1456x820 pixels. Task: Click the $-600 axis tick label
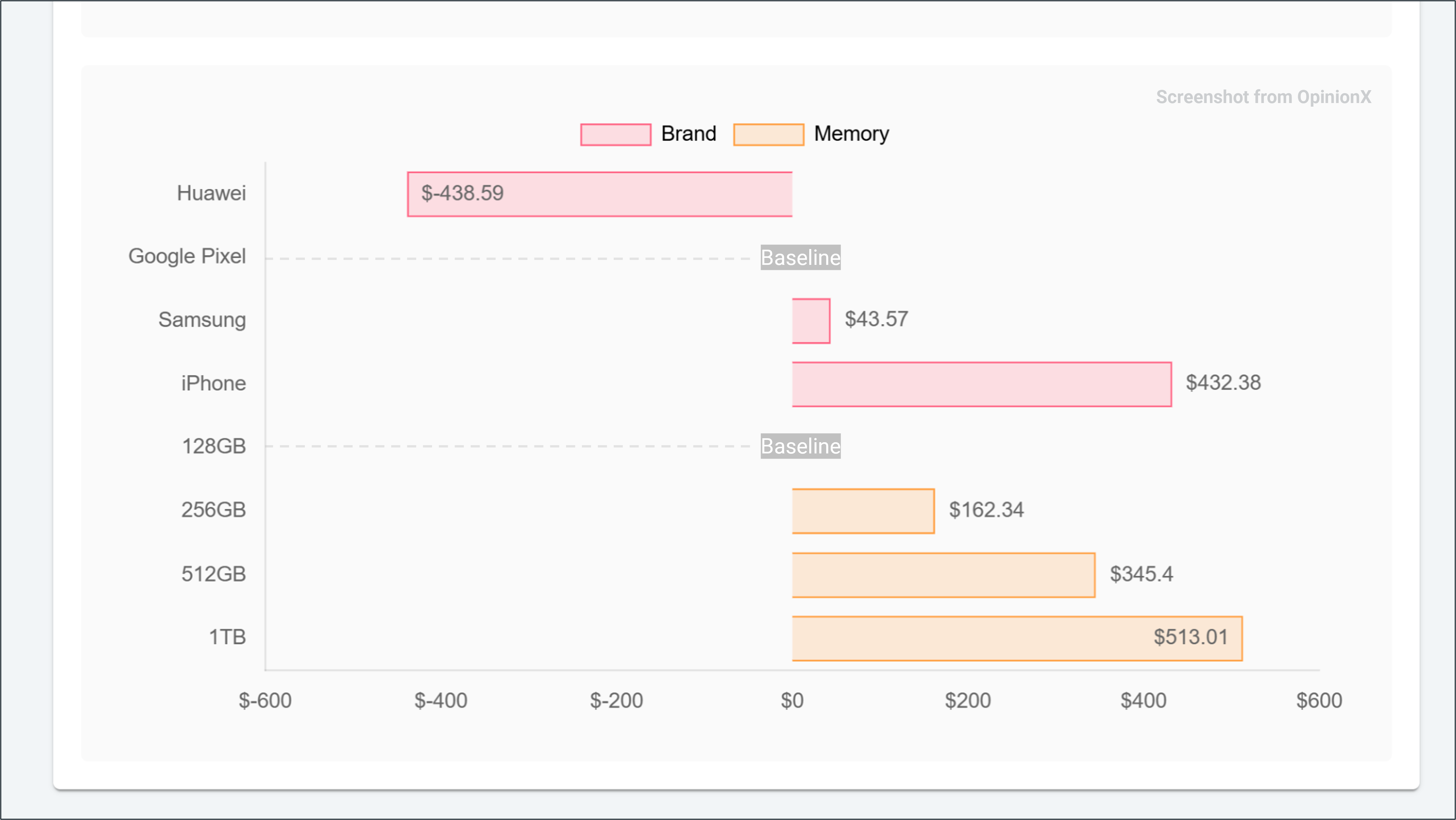click(x=265, y=701)
